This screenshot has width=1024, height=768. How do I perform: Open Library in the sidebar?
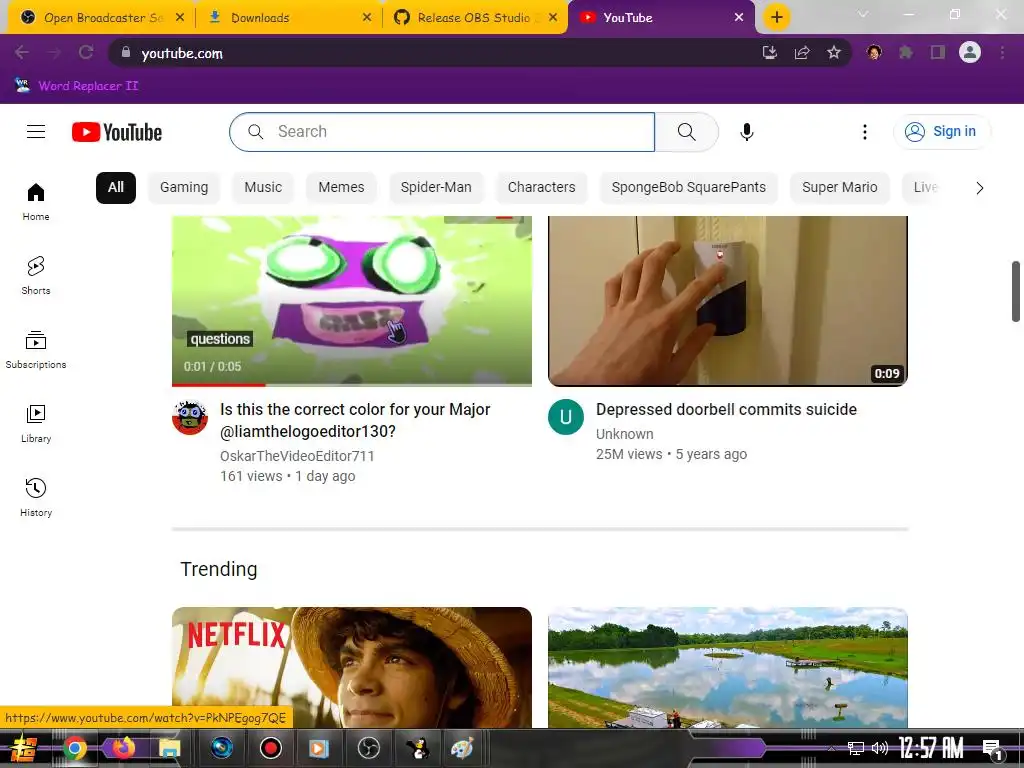click(x=36, y=423)
